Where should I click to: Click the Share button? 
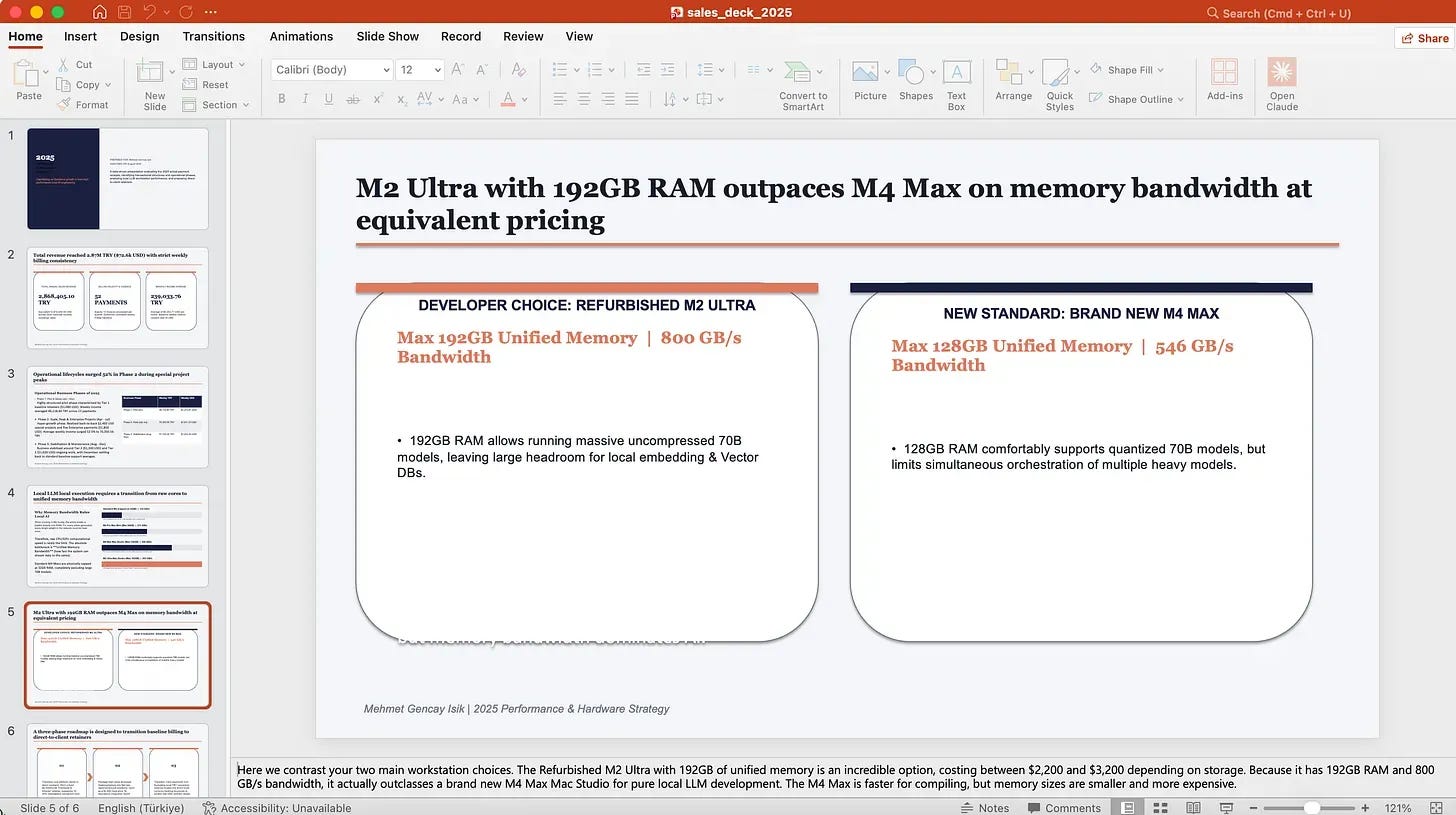tap(1425, 38)
